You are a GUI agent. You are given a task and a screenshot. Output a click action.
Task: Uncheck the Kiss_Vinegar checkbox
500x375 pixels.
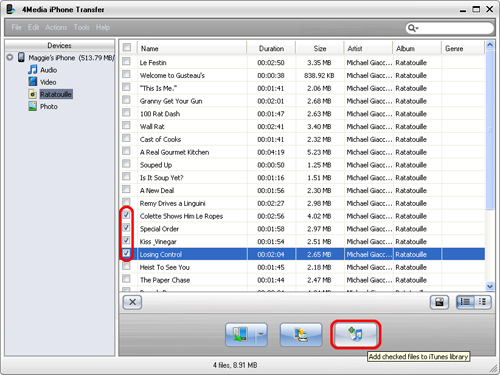(x=126, y=240)
